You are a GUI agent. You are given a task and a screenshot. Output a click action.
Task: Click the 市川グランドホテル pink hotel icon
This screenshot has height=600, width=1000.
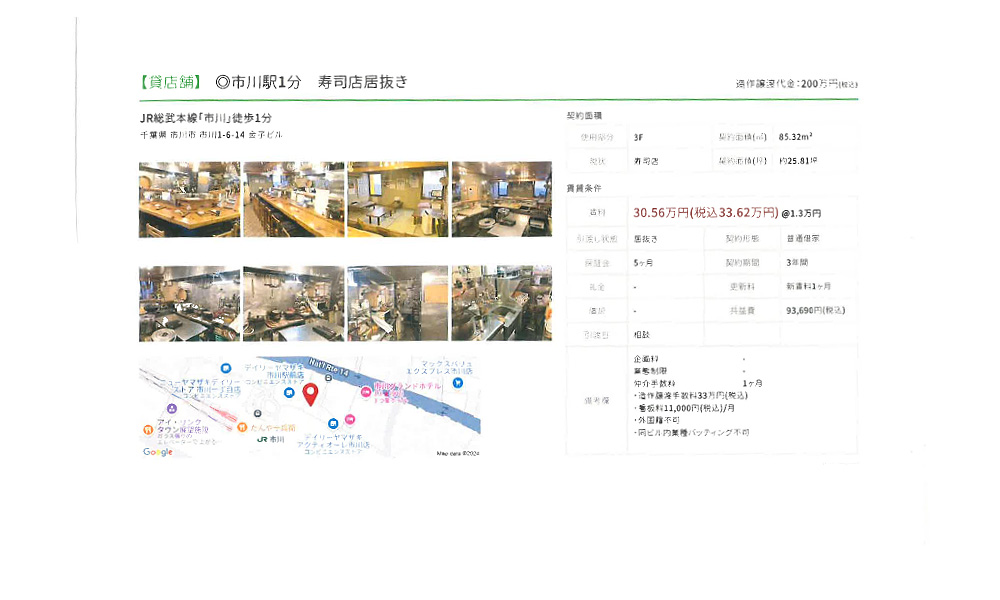366,391
